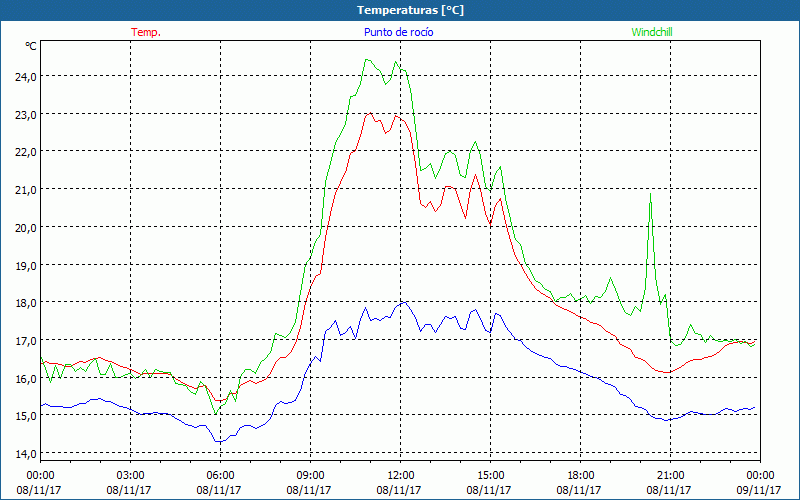Click the 20,0 y-axis value
The height and width of the screenshot is (500, 800).
(x=27, y=228)
